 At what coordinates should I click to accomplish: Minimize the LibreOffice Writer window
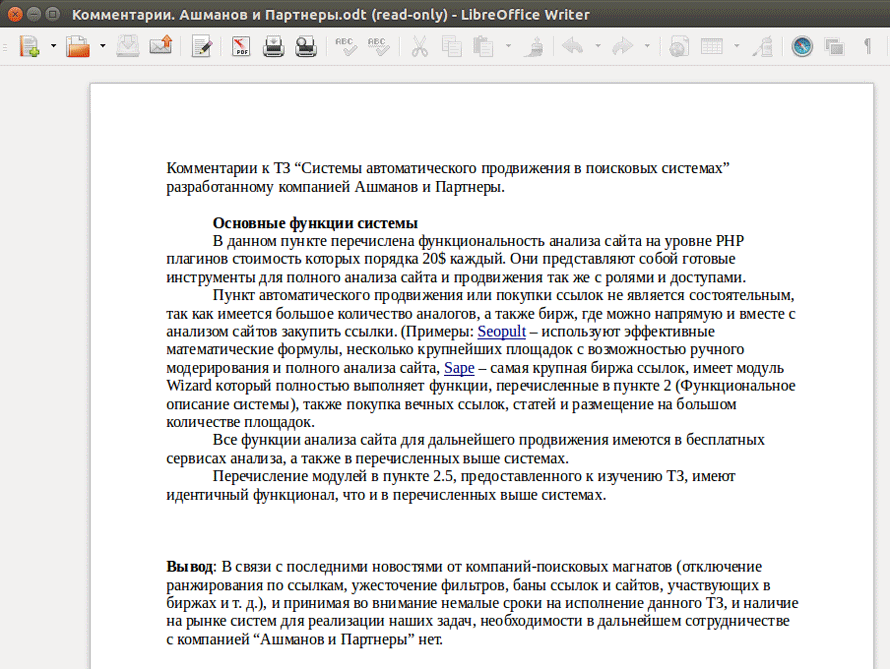[34, 14]
